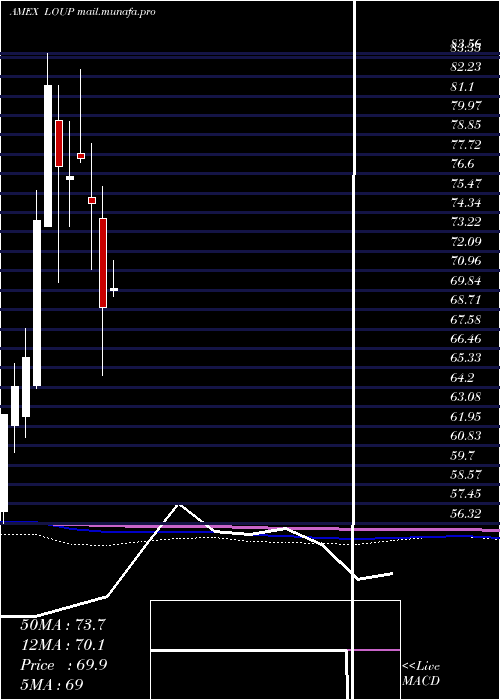
Task: Click the 12MA : 70.1 readout
Action: [x=62, y=645]
